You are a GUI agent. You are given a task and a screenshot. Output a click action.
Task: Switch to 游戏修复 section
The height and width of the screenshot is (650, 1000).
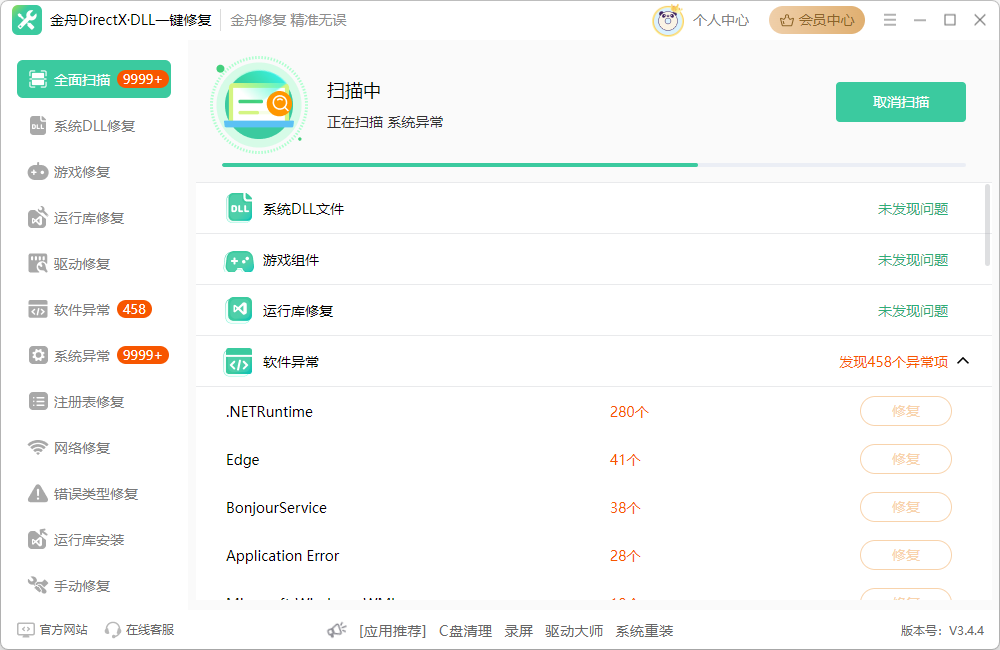94,172
